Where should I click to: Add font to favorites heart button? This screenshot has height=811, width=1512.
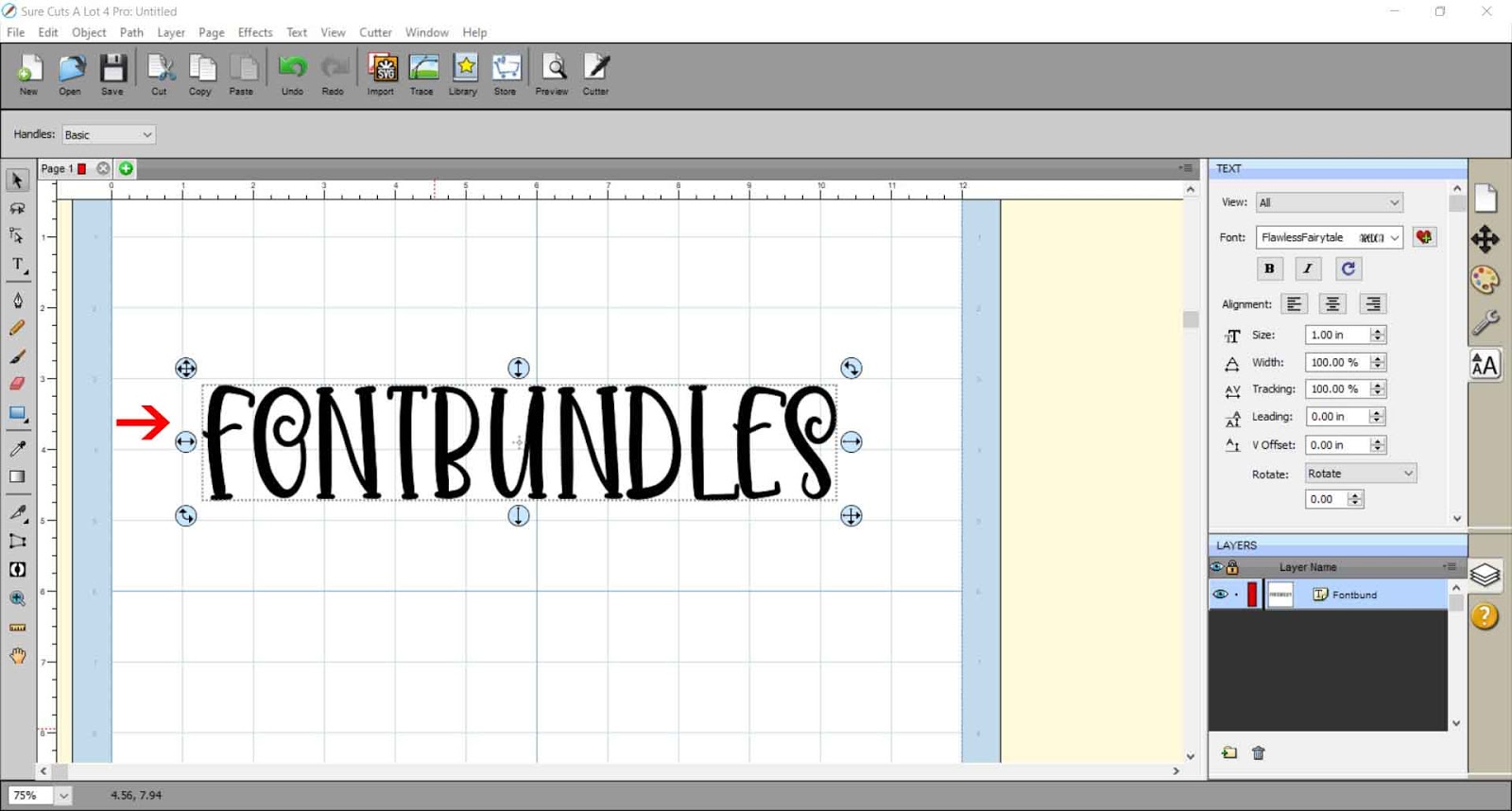(x=1424, y=237)
